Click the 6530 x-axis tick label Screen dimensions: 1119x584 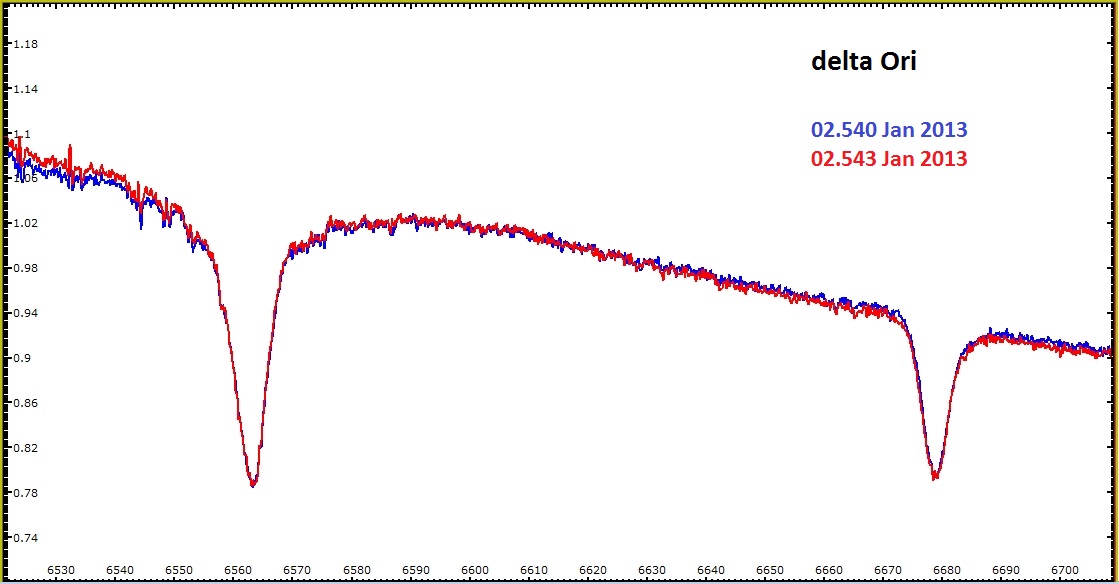click(62, 570)
